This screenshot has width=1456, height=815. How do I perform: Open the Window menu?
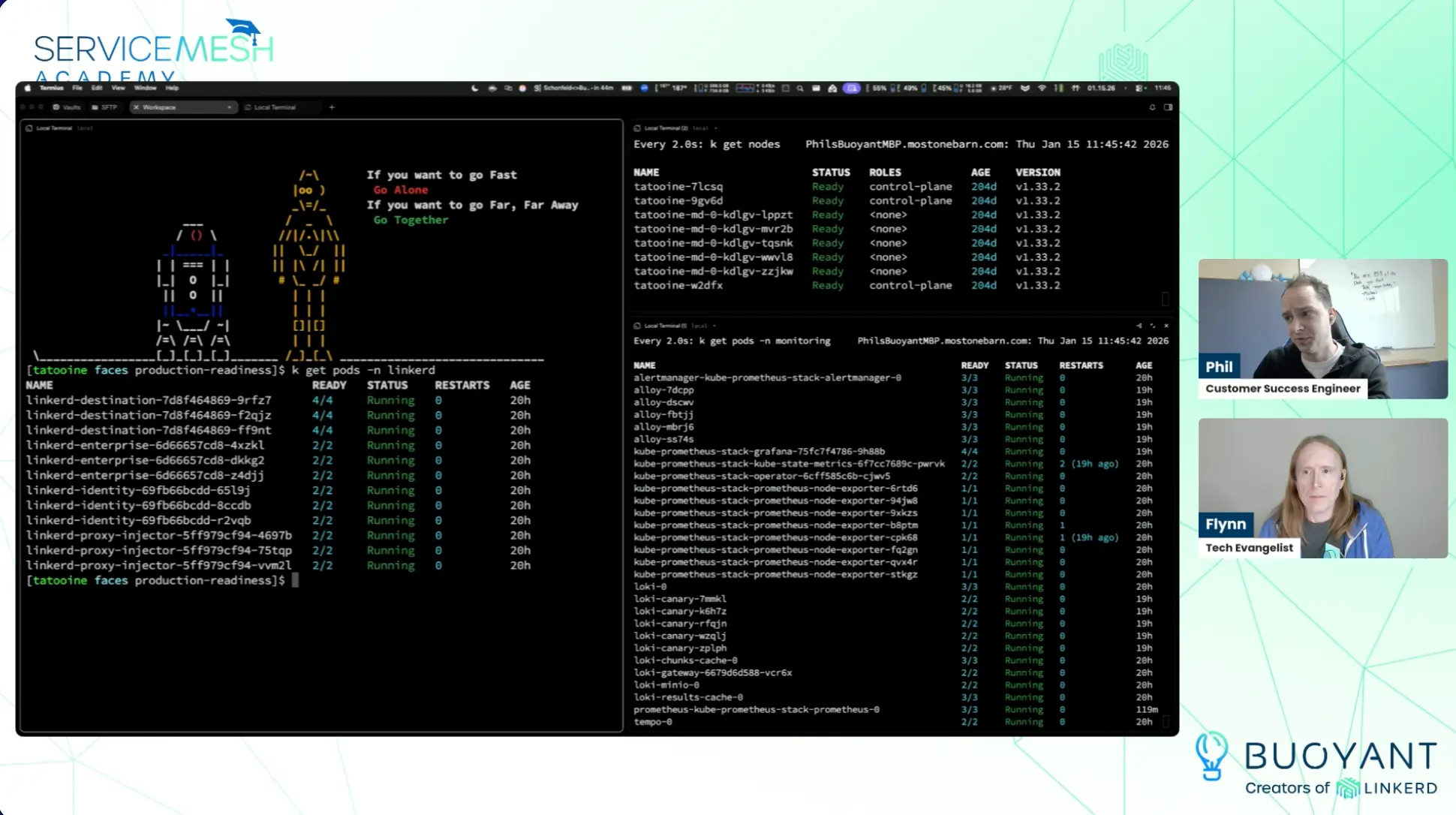click(x=145, y=89)
